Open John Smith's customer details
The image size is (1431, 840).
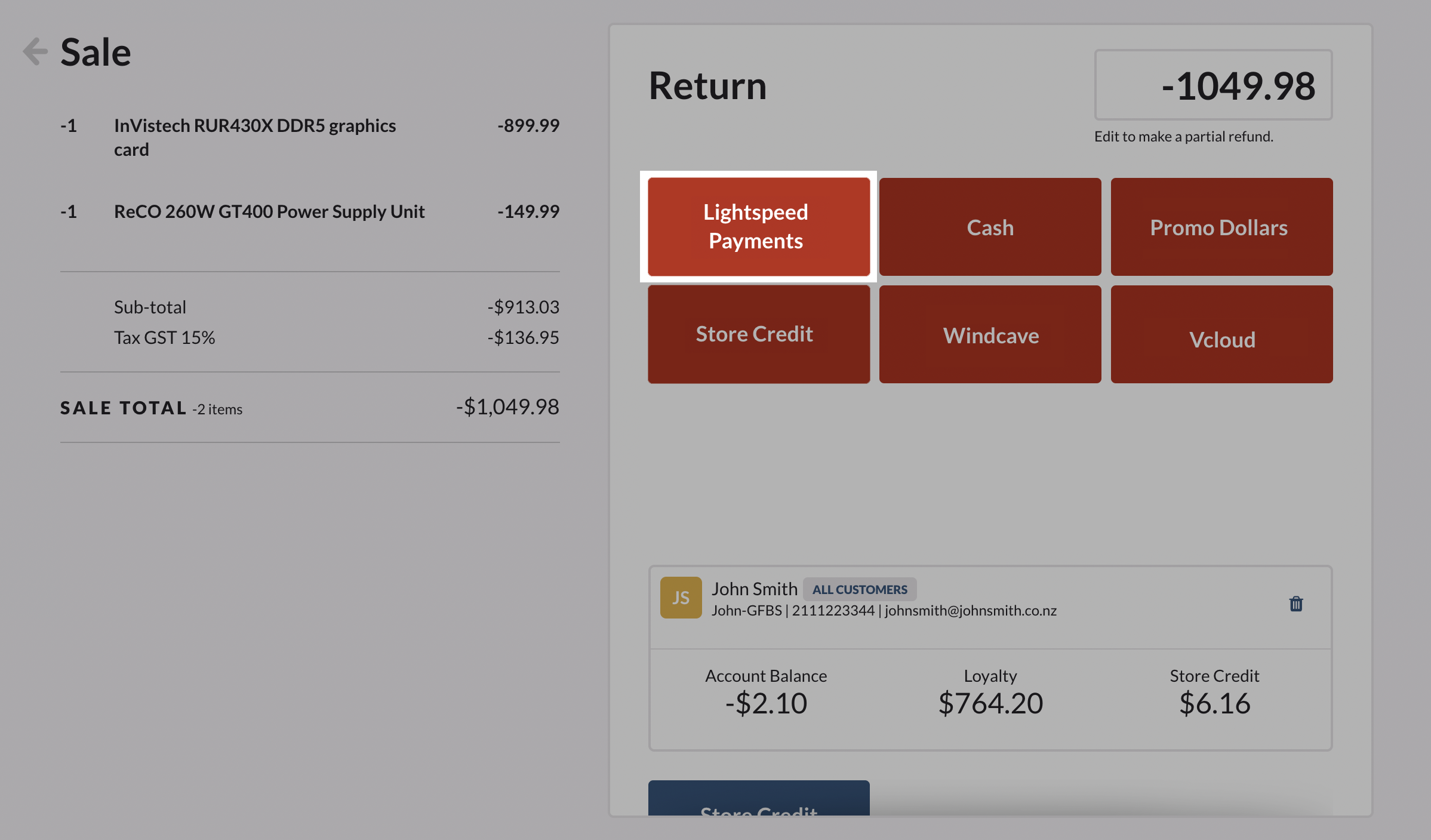point(755,588)
